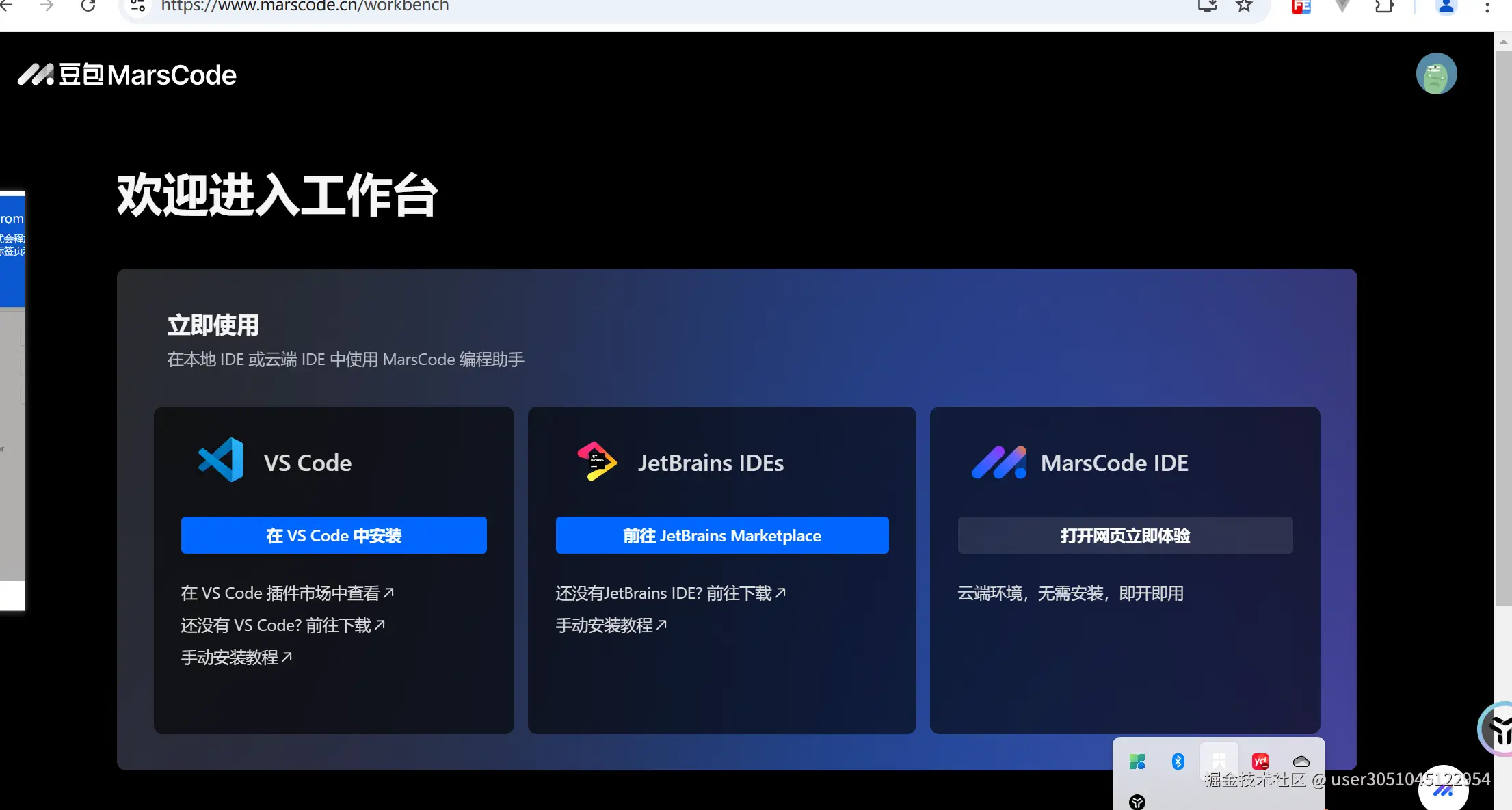1512x810 pixels.
Task: Bookmark this page with star icon
Action: click(x=1244, y=6)
